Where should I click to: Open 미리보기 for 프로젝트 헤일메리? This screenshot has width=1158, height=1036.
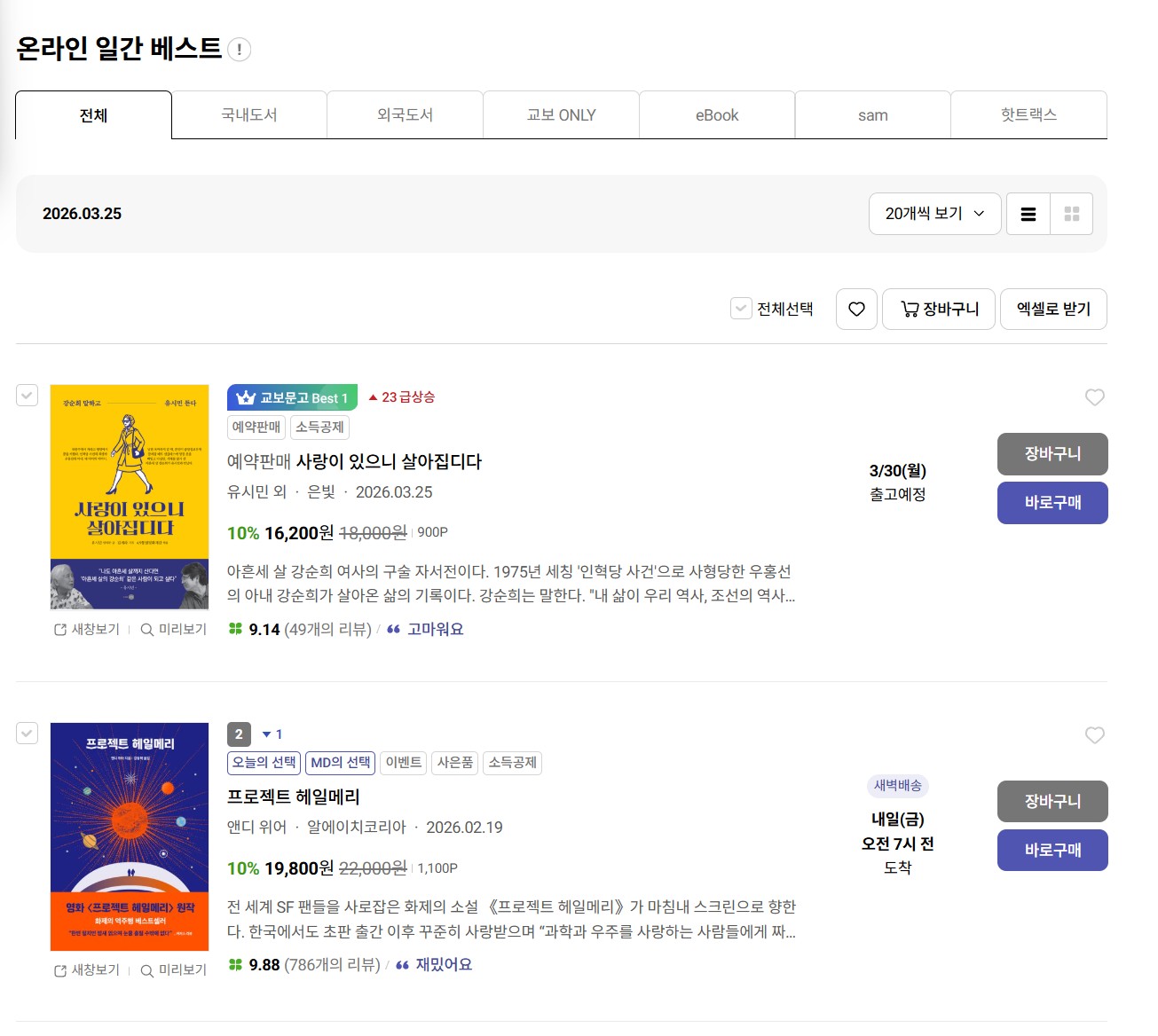pos(174,969)
